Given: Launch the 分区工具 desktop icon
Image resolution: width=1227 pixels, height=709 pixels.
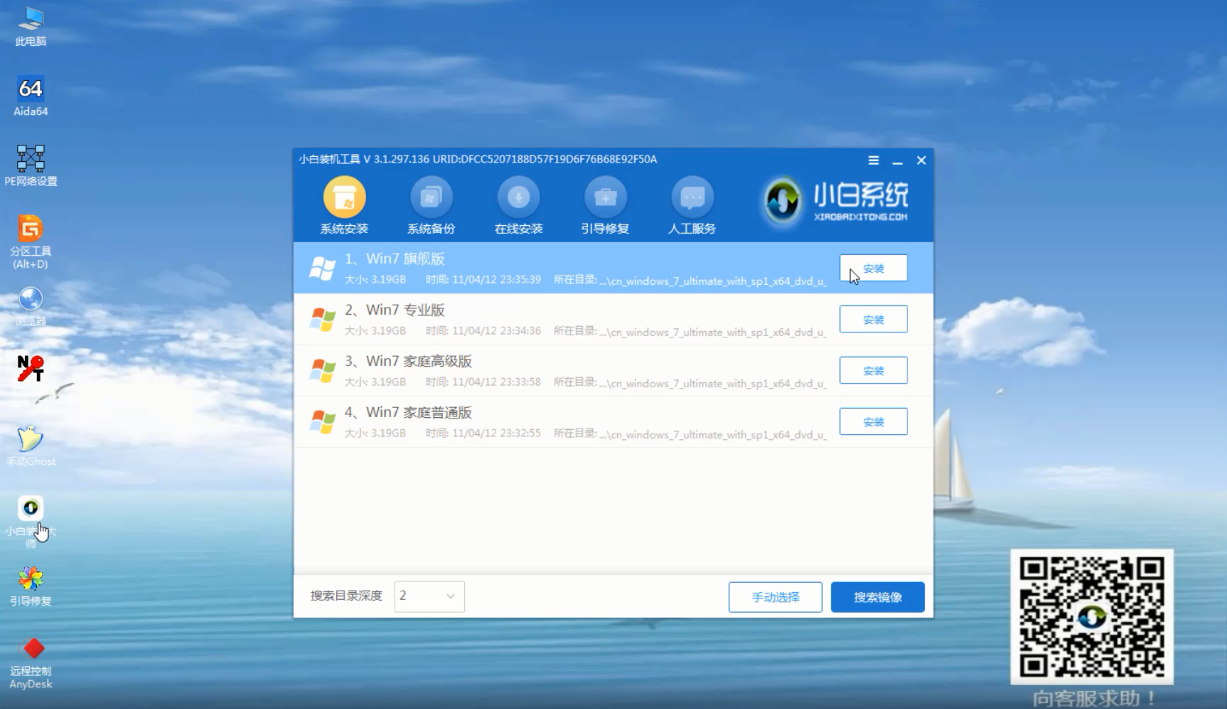Looking at the screenshot, I should pos(31,241).
